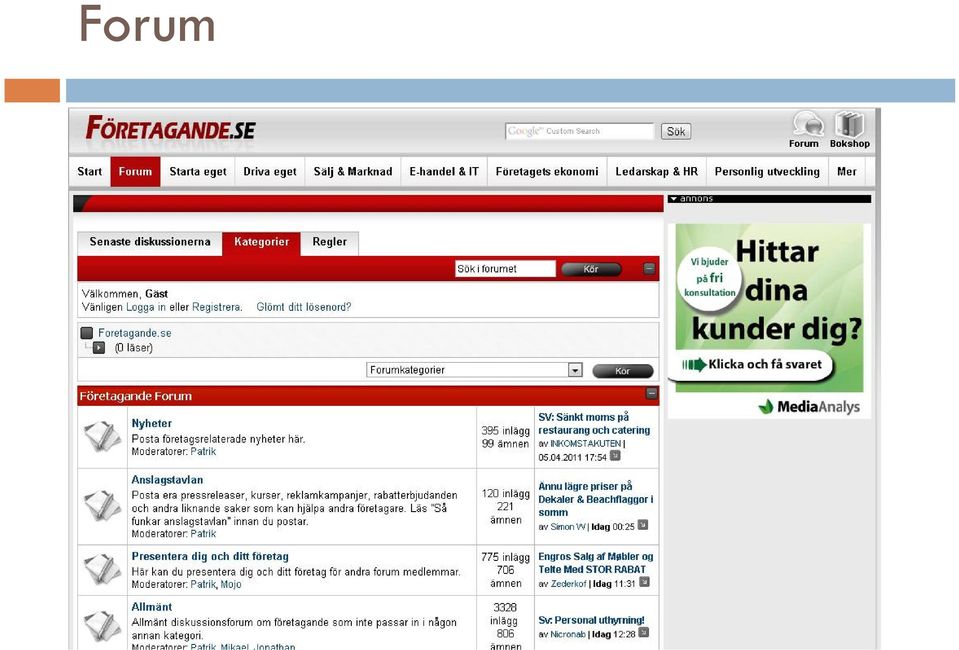Click the Logga in link

click(146, 307)
